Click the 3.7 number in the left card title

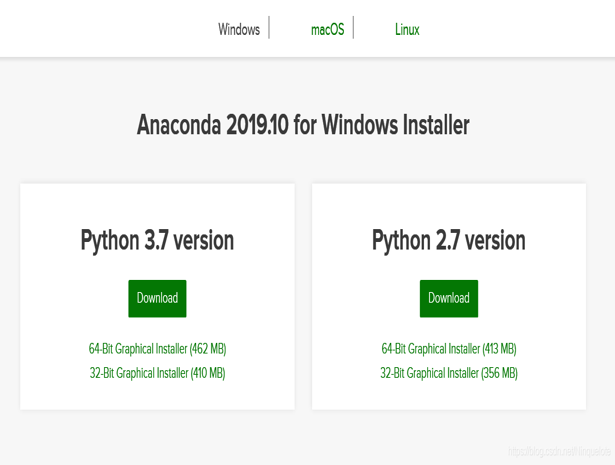point(157,241)
